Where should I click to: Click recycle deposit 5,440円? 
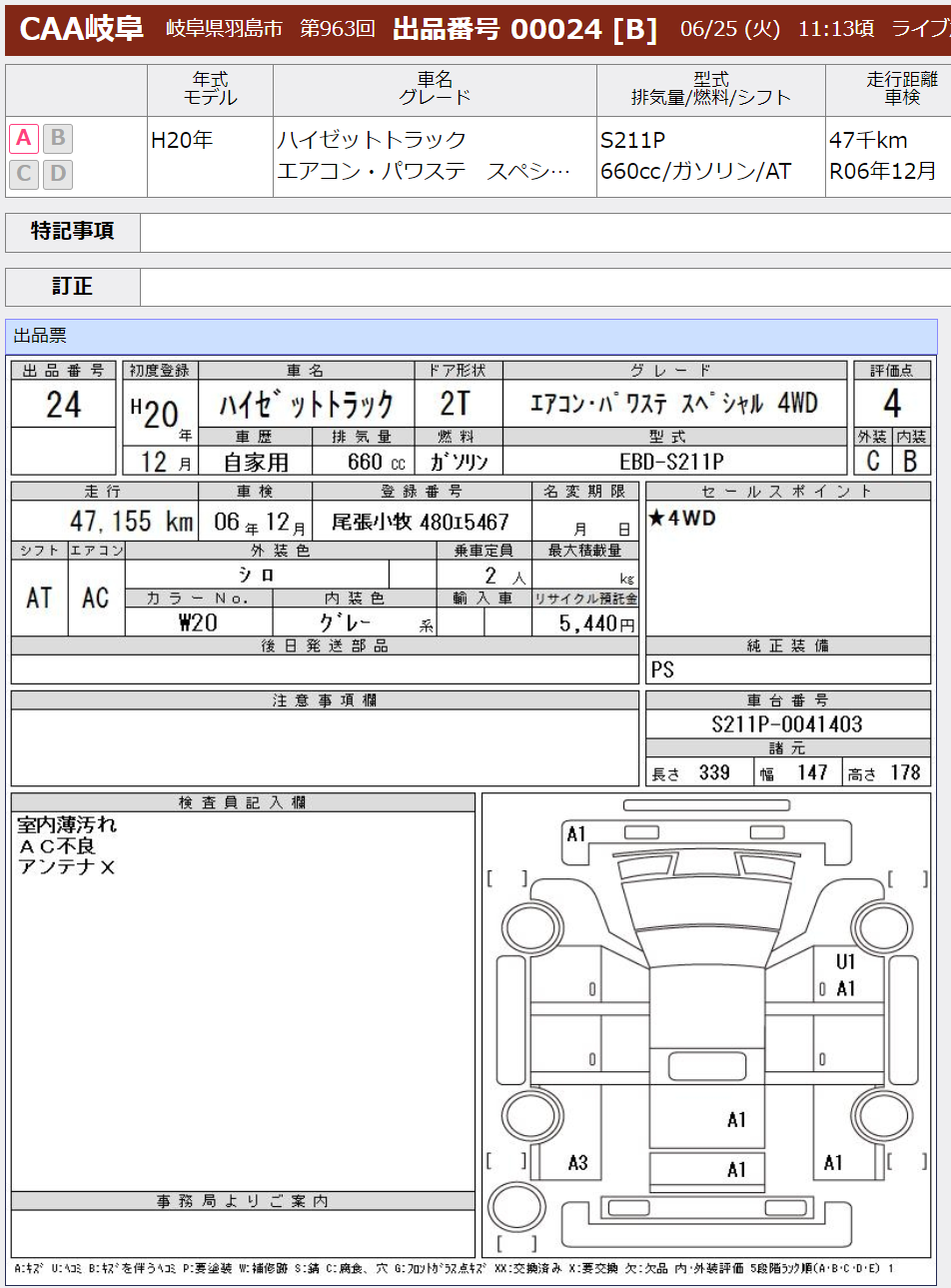point(597,624)
